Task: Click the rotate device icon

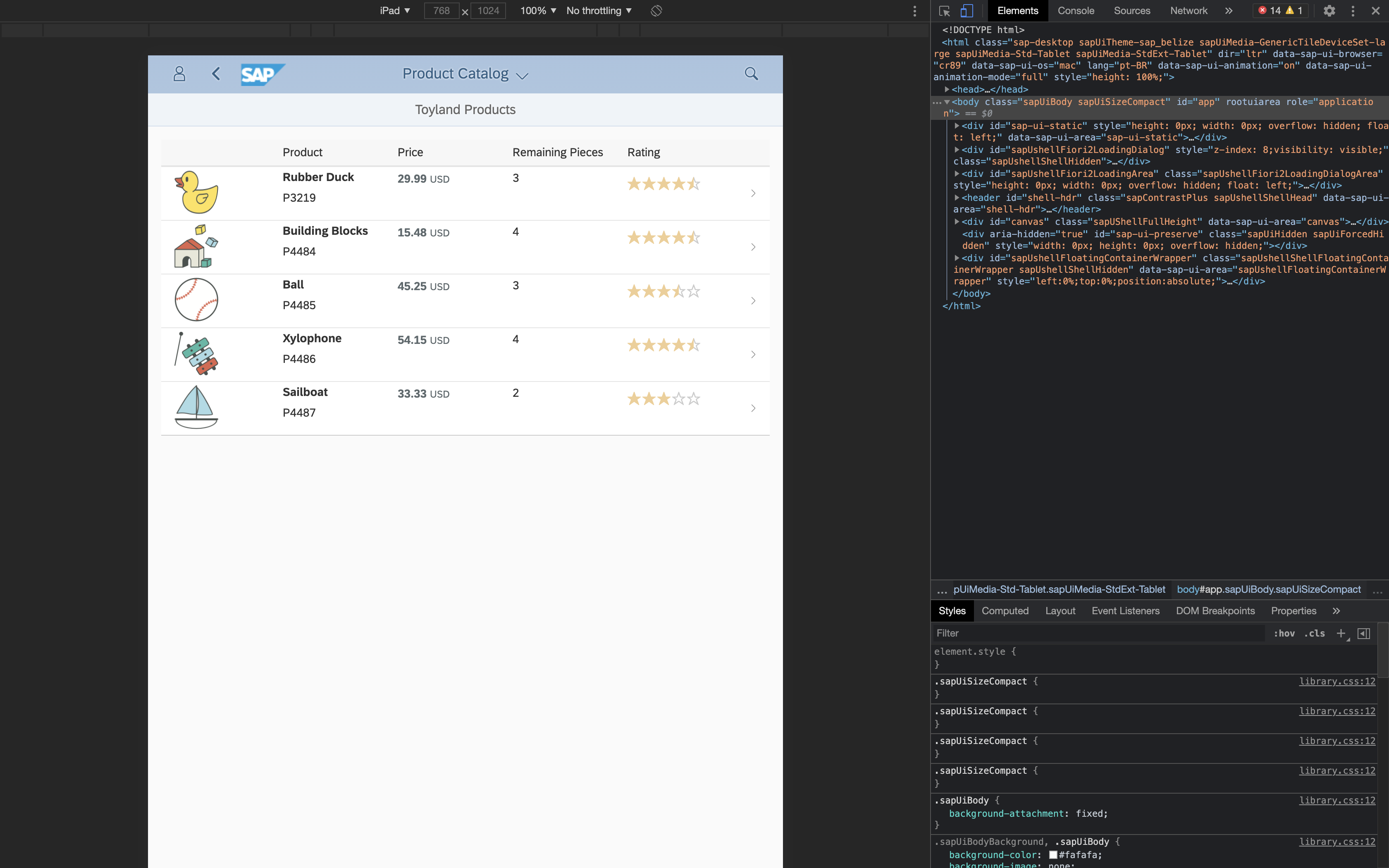Action: point(656,11)
